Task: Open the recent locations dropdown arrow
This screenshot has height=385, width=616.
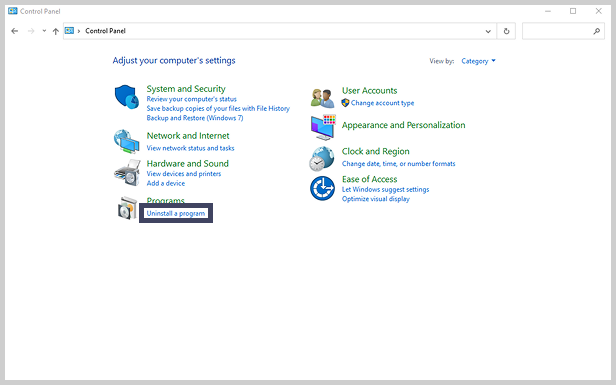Action: [44, 31]
